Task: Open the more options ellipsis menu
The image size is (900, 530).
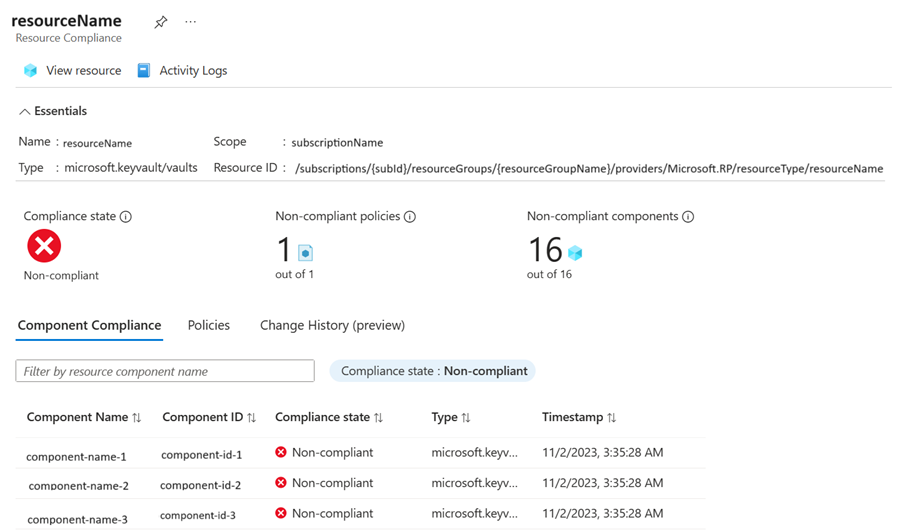Action: pos(190,22)
